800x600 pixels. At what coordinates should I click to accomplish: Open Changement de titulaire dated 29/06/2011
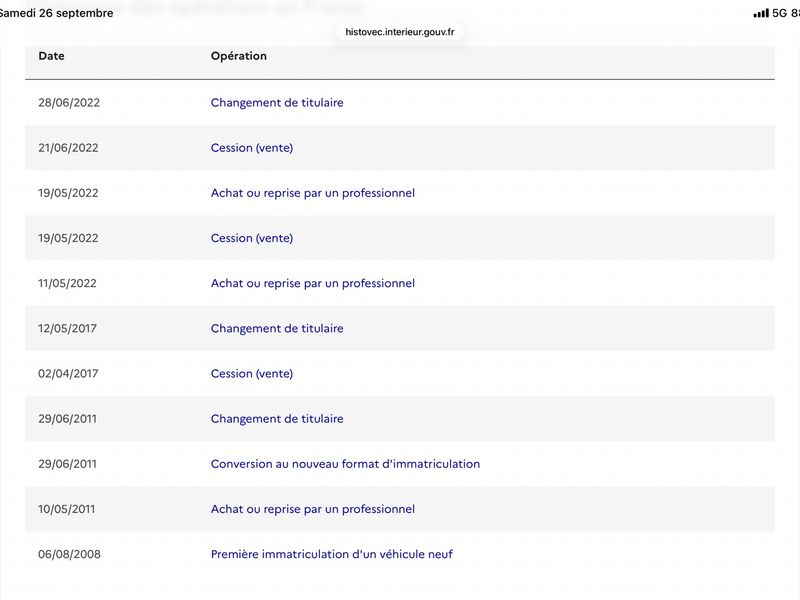tap(277, 419)
